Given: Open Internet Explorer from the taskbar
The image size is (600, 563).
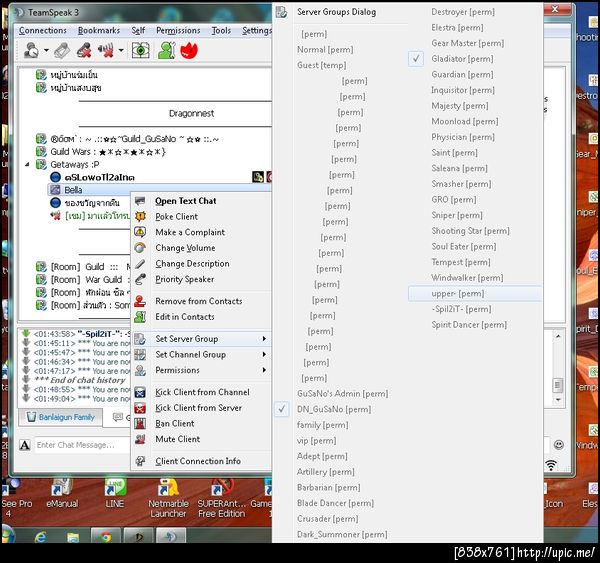Looking at the screenshot, I should tap(40, 537).
